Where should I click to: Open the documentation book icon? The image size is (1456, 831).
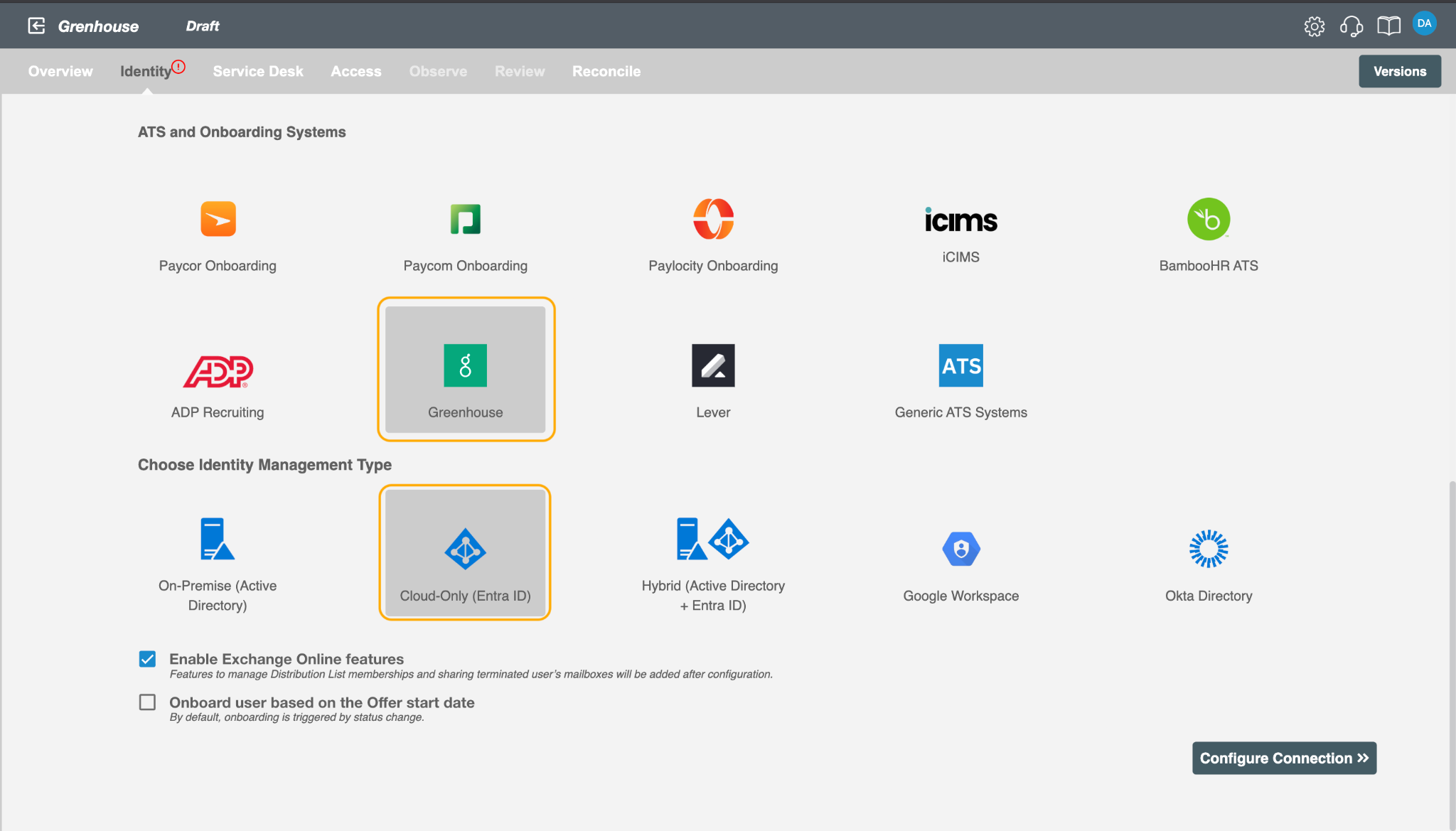point(1388,26)
